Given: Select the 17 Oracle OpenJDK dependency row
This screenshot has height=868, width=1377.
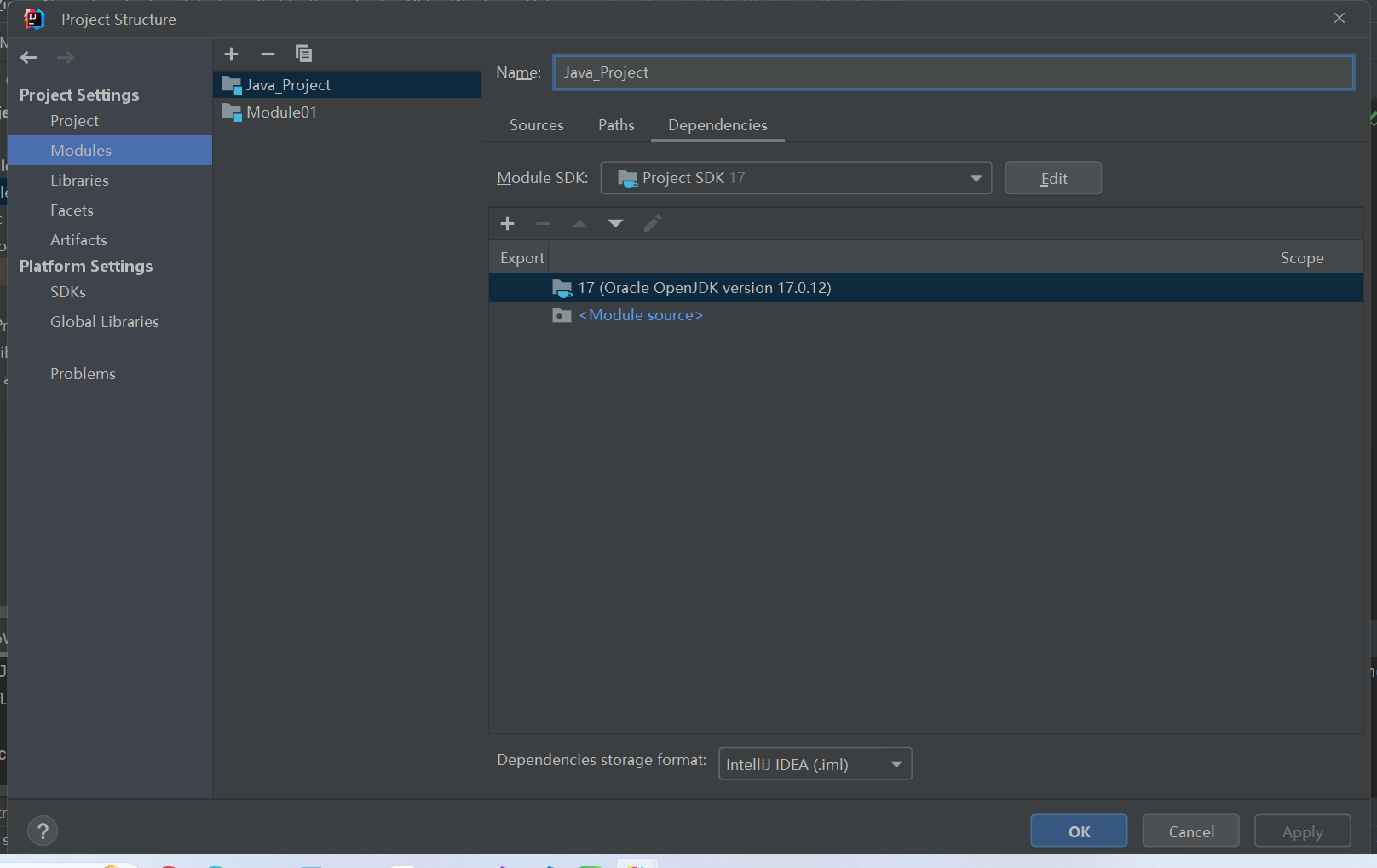Looking at the screenshot, I should pos(926,288).
